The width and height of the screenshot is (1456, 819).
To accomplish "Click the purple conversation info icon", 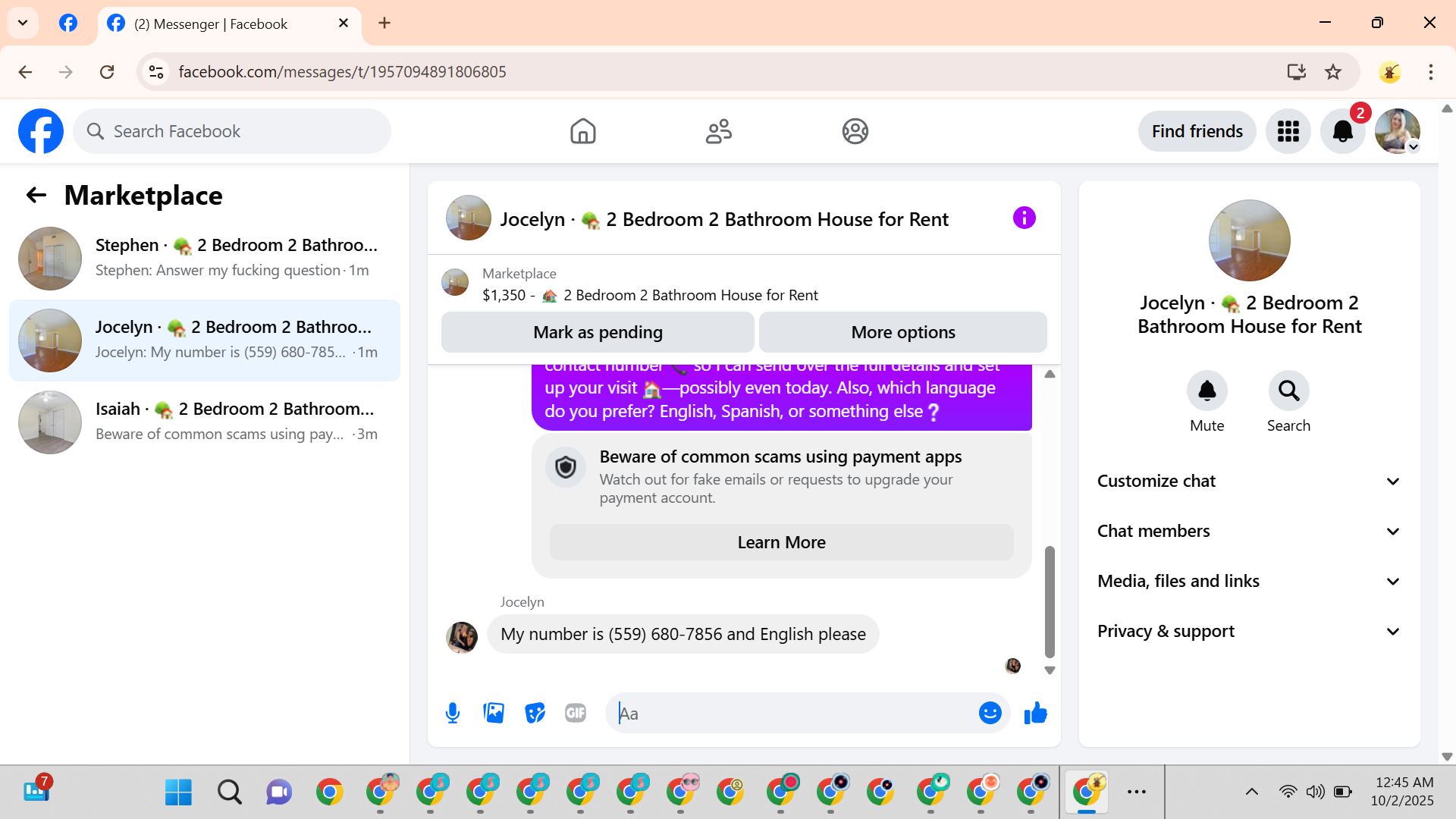I will tap(1024, 218).
